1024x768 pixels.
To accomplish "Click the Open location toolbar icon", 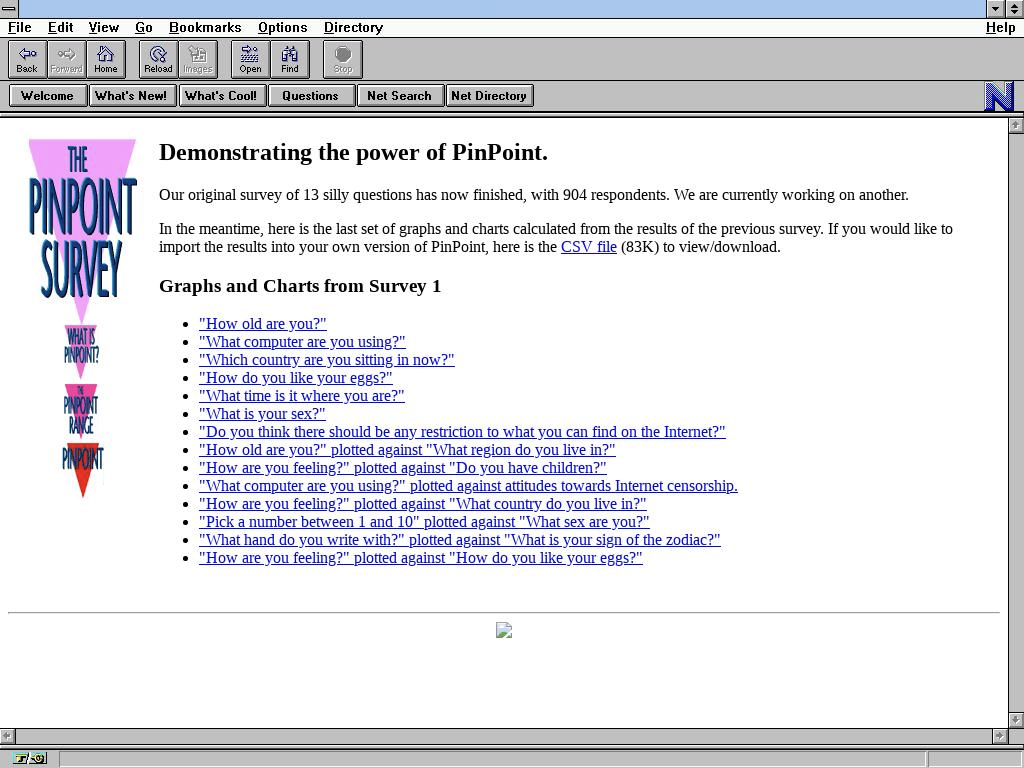I will click(250, 59).
